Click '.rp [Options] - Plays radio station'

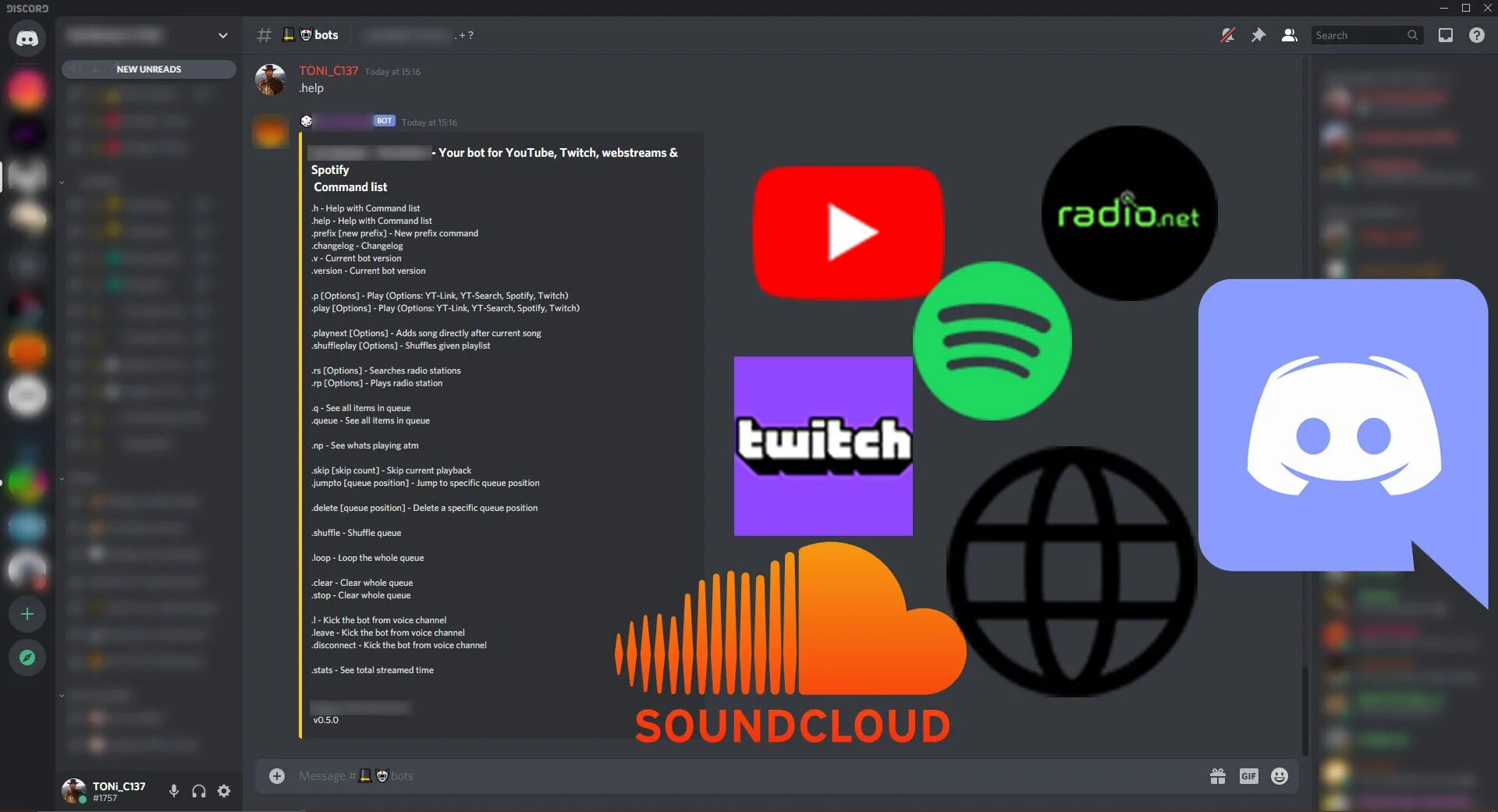click(377, 383)
